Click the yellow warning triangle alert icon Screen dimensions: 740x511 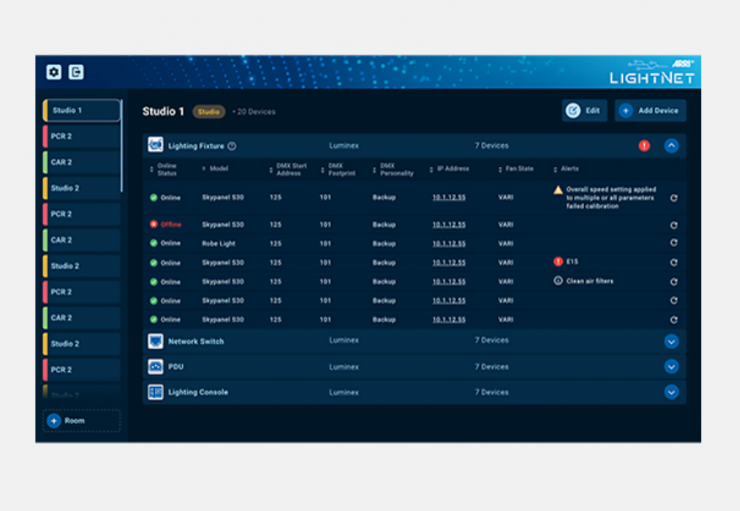[x=558, y=189]
